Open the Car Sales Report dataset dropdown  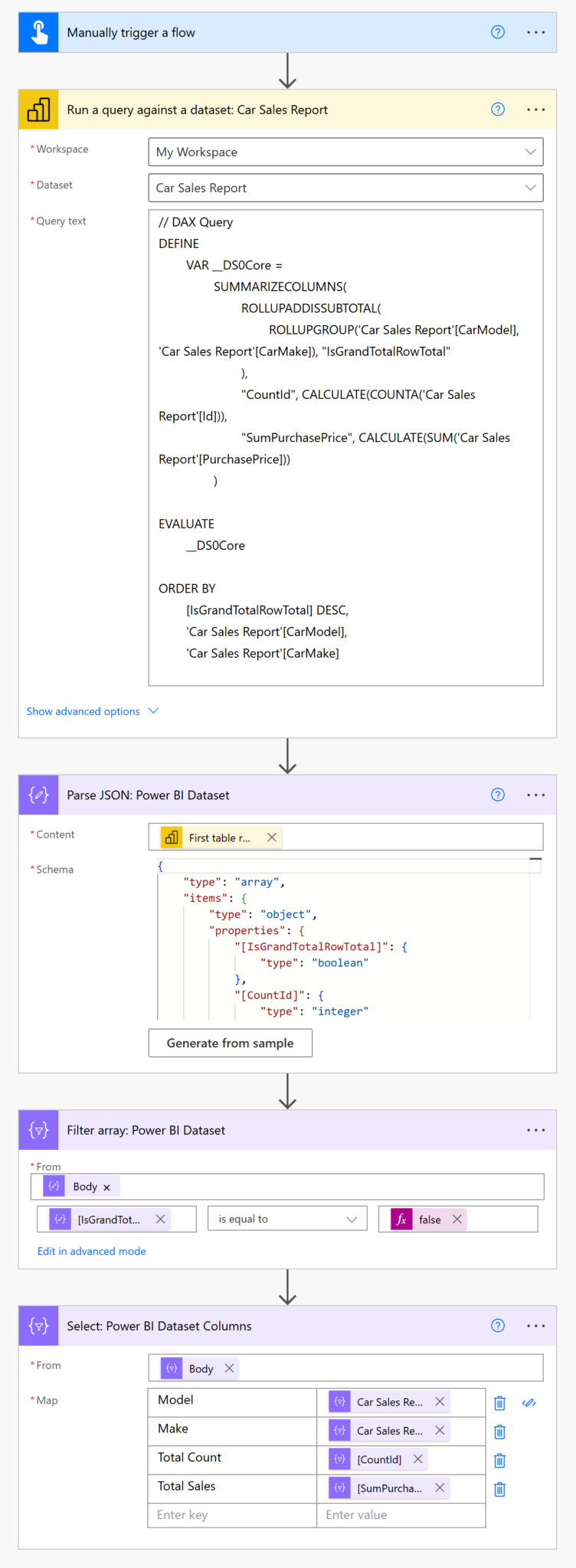click(530, 188)
